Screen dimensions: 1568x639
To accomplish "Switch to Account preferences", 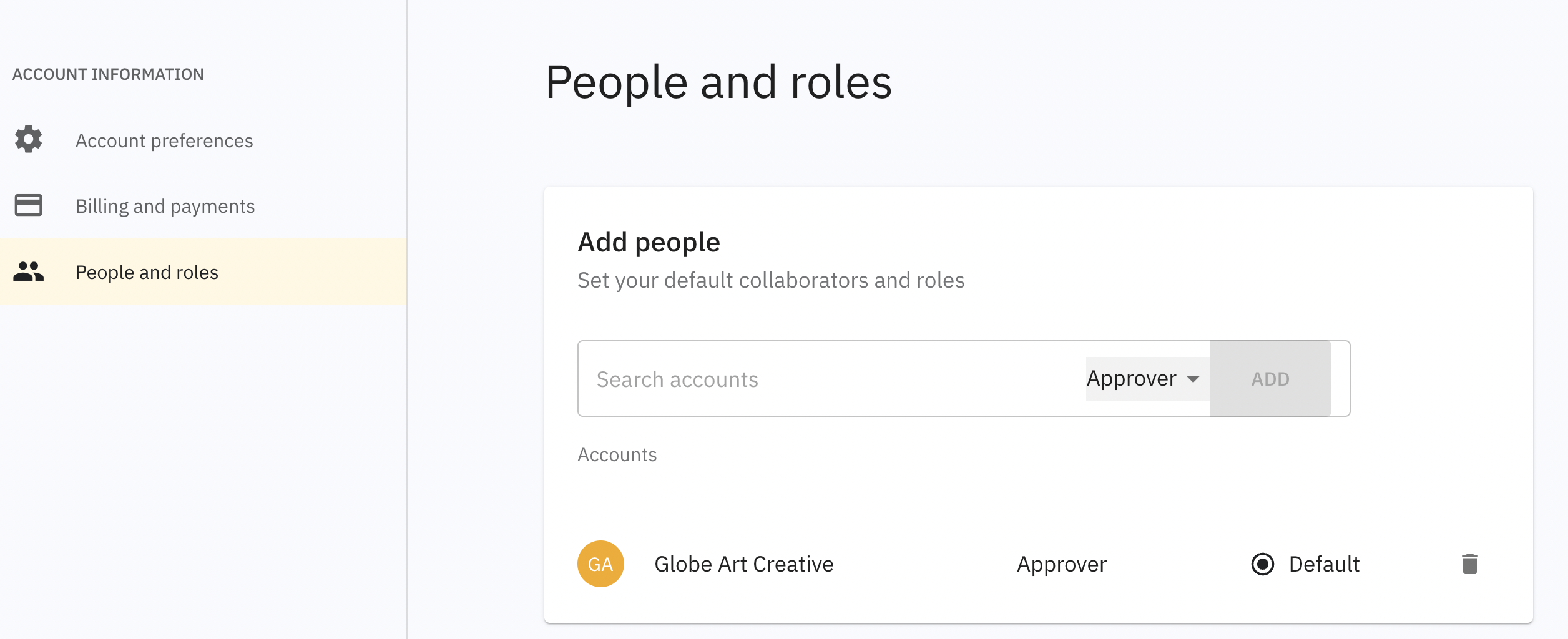I will coord(164,140).
